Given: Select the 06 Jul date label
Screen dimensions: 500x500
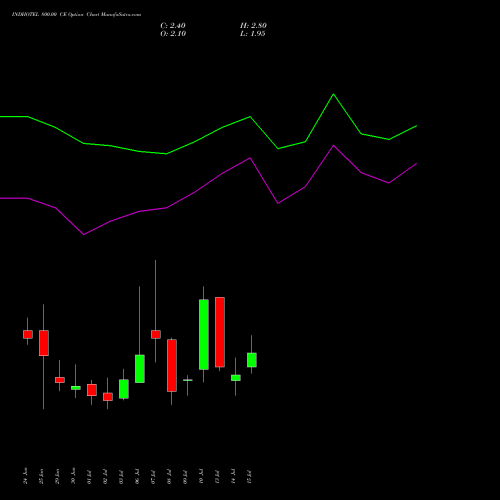Looking at the screenshot, I should coord(138,476).
